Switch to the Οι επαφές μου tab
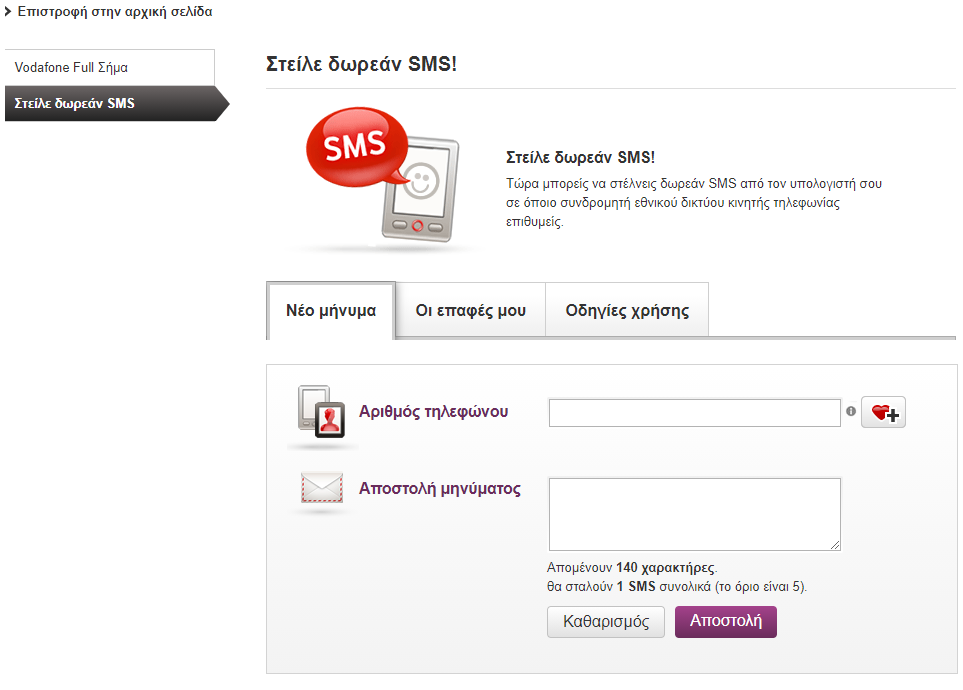 coord(471,310)
